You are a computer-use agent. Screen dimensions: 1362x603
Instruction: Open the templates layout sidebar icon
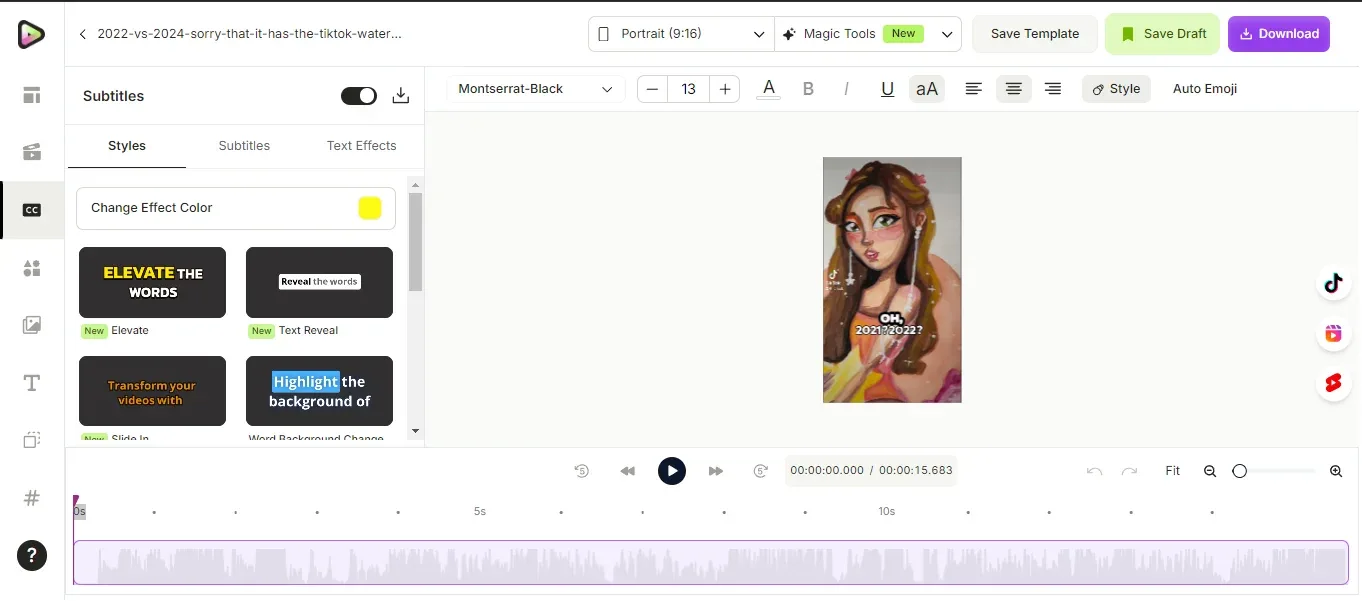click(32, 96)
